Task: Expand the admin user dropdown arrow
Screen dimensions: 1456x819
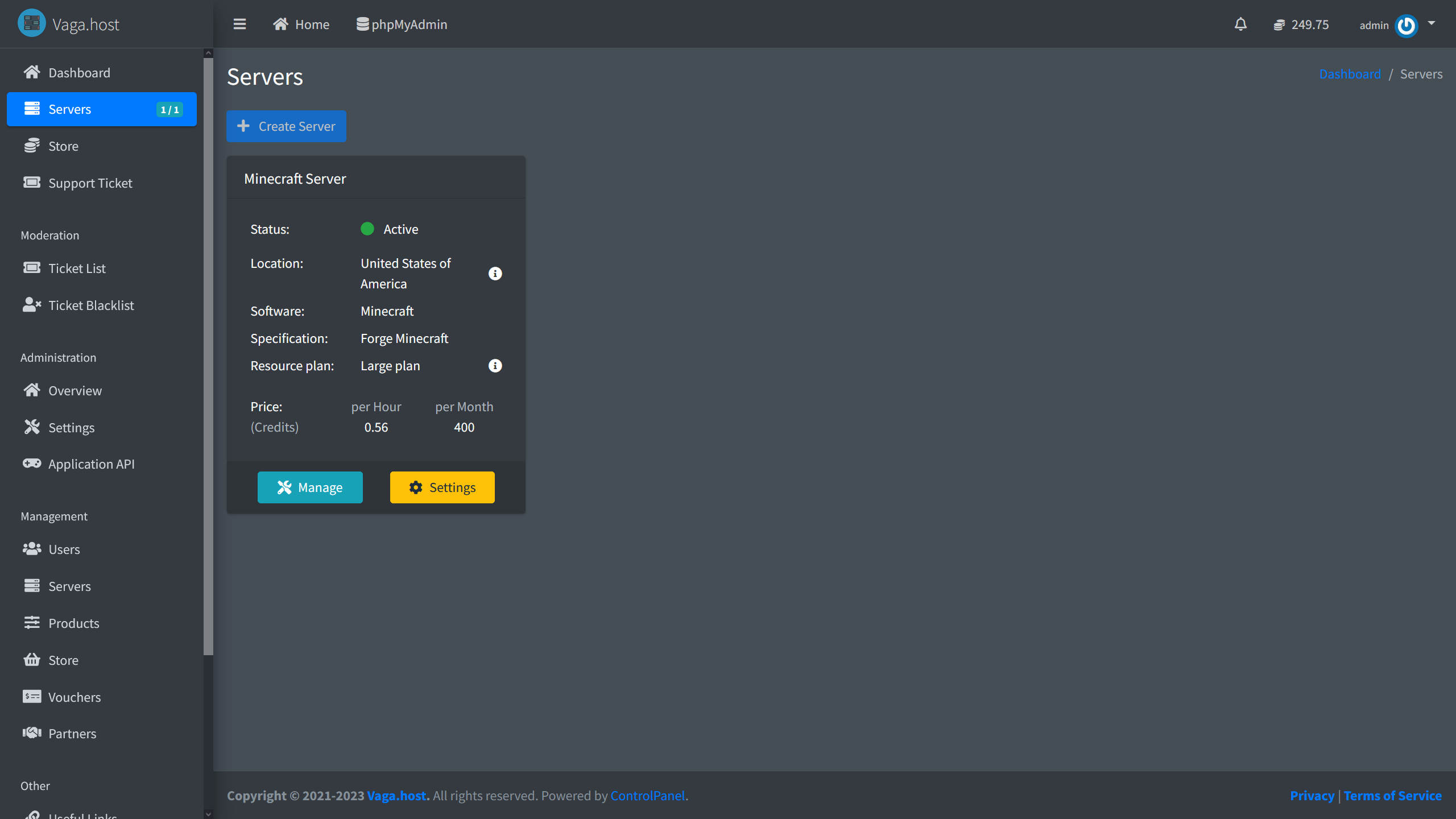Action: point(1432,23)
